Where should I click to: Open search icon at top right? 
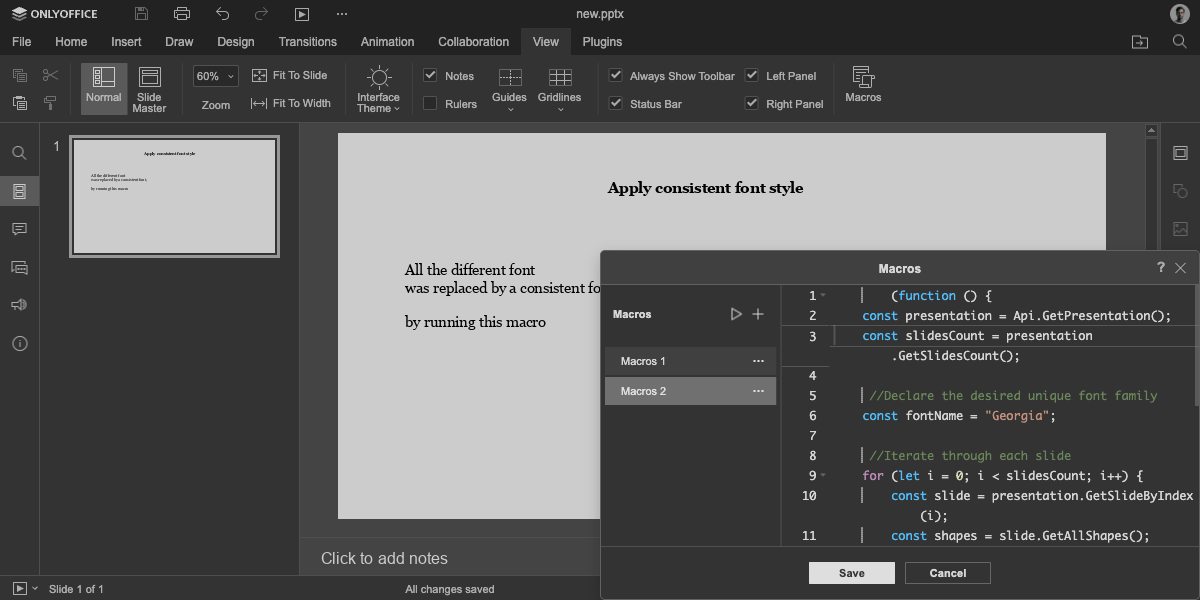pyautogui.click(x=1180, y=42)
